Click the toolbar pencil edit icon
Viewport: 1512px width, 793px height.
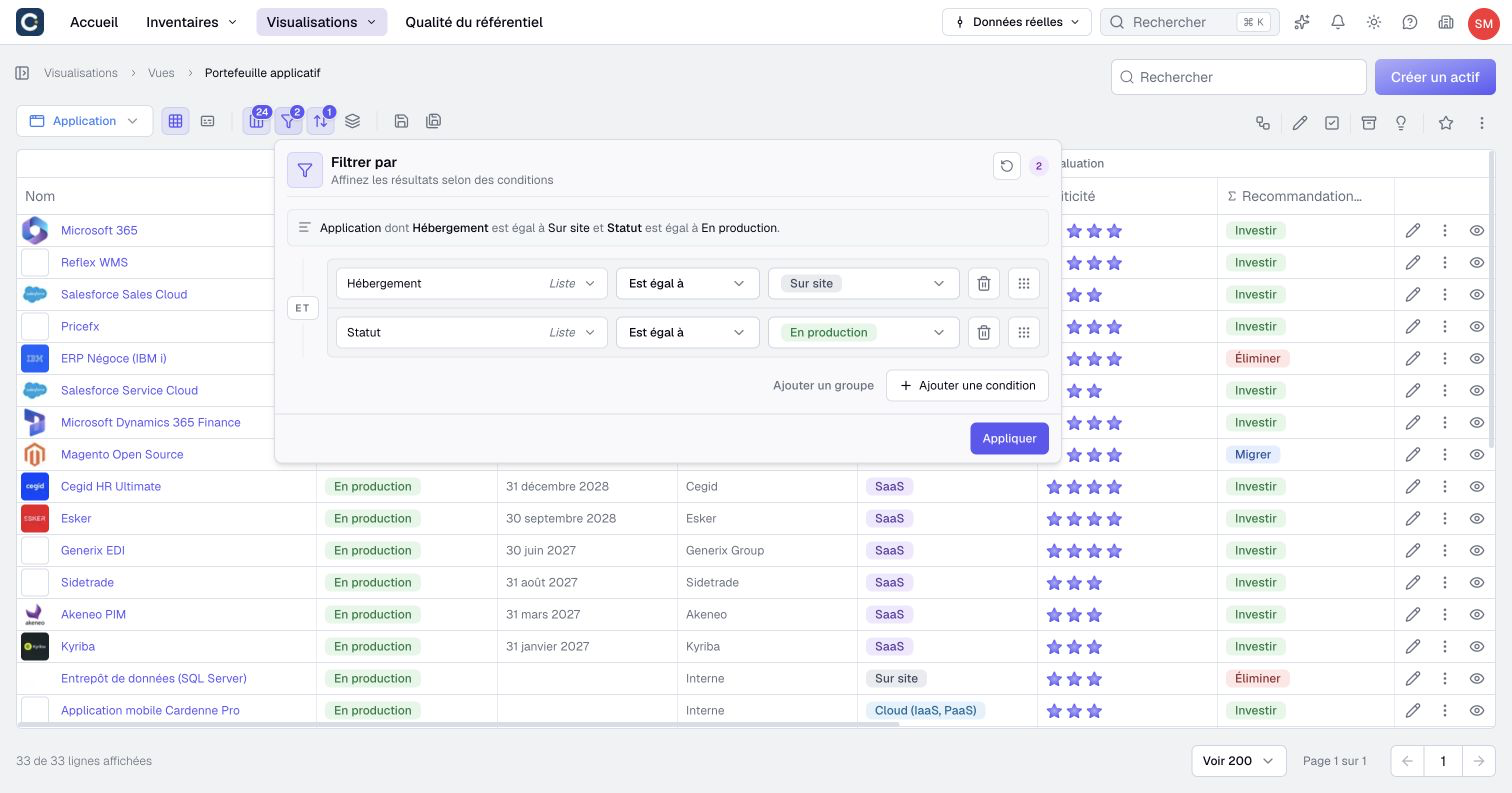[1299, 123]
